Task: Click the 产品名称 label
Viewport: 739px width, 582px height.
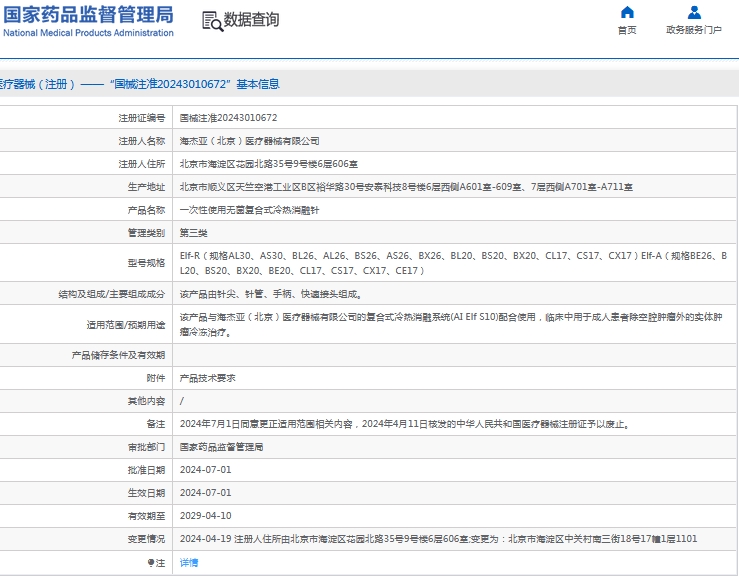Action: click(x=146, y=210)
